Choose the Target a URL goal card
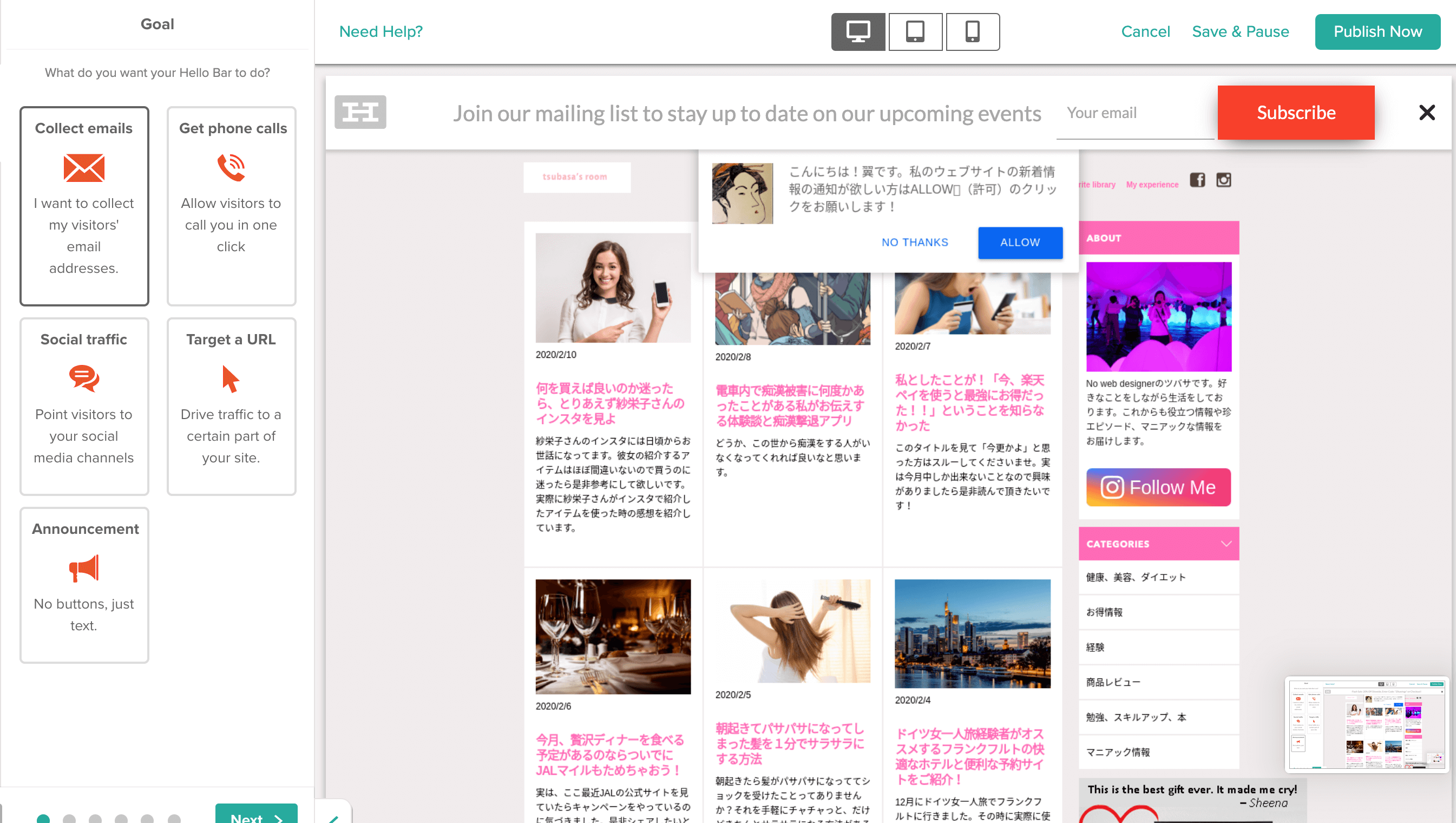This screenshot has width=1456, height=823. pyautogui.click(x=232, y=407)
